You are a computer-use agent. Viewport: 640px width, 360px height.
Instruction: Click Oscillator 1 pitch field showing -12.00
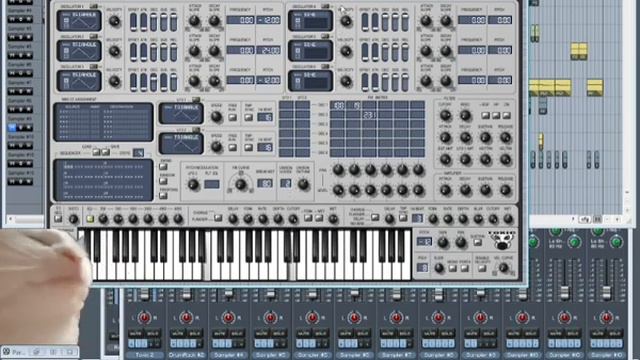point(268,20)
